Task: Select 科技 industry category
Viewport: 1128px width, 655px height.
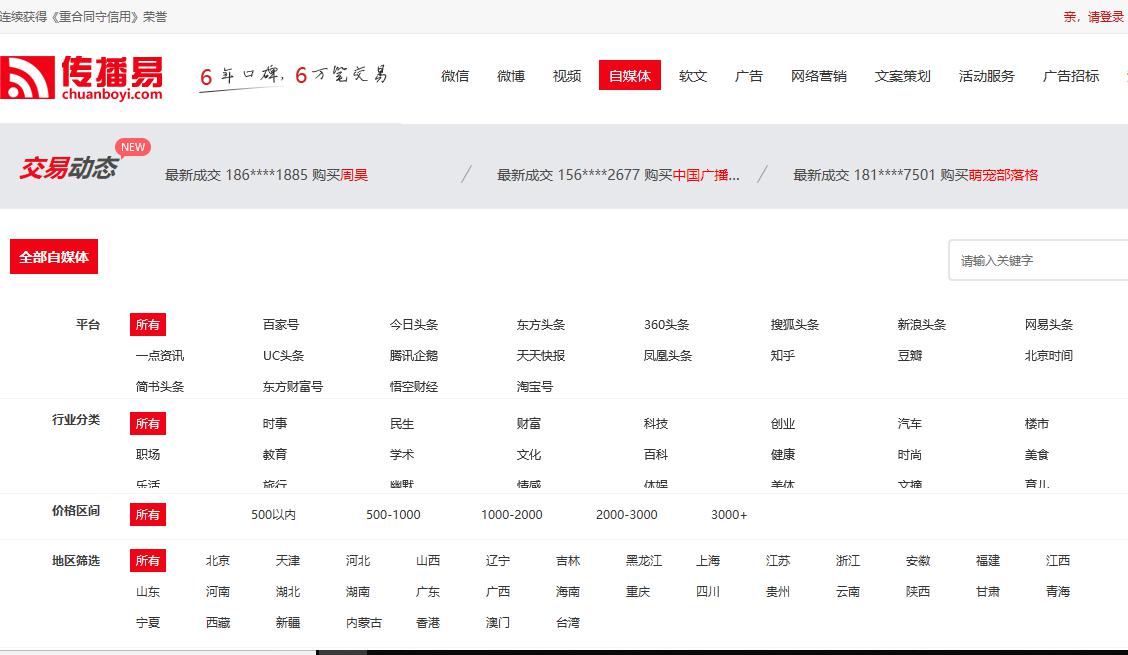Action: (656, 424)
